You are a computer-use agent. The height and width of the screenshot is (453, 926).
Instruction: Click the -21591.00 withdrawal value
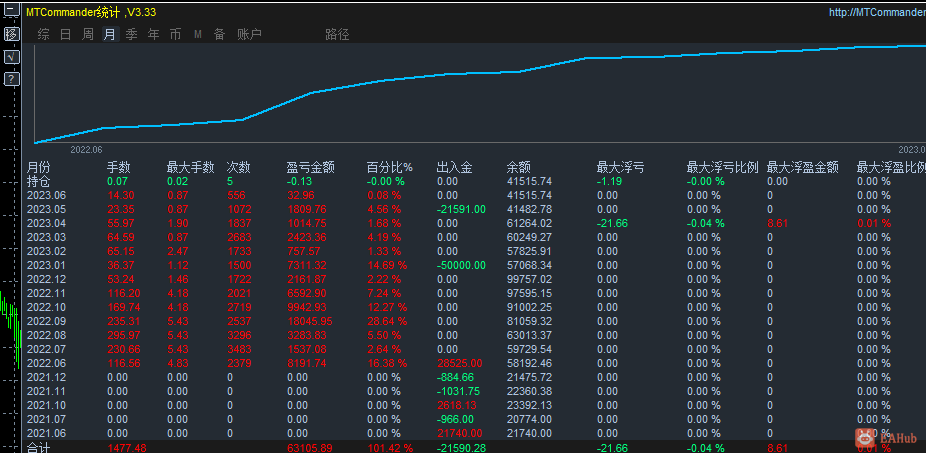coord(461,210)
